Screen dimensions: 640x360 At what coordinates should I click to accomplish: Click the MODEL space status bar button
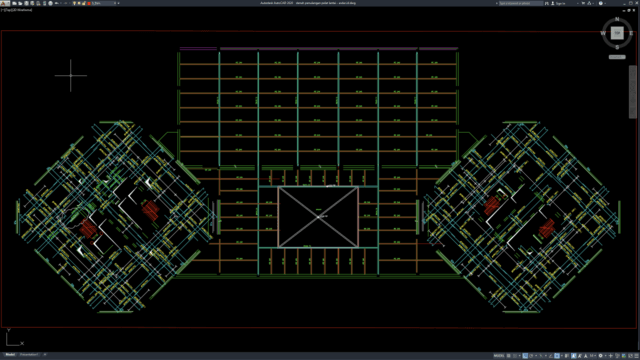pos(499,356)
